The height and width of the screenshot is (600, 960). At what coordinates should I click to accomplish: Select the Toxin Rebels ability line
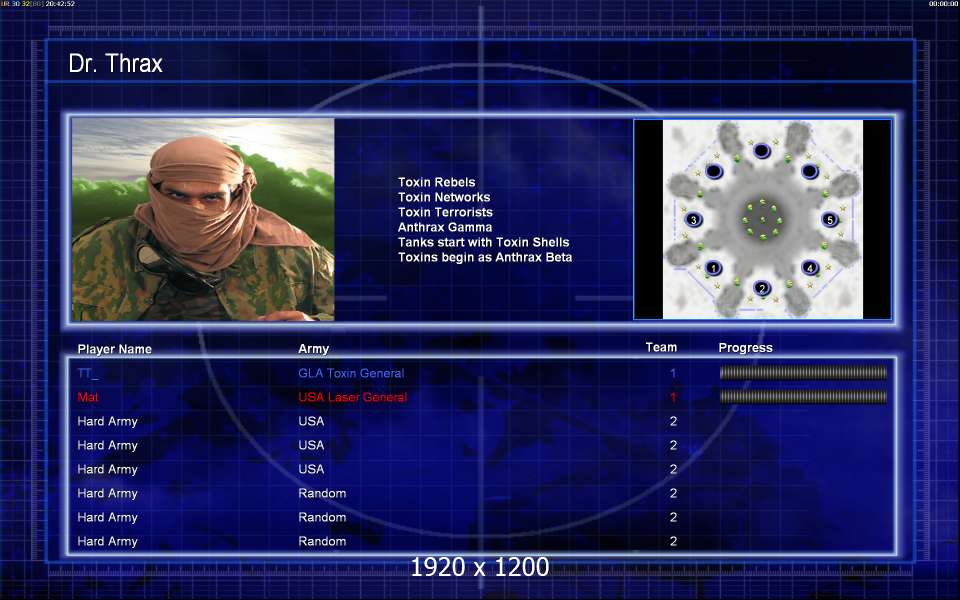point(437,182)
